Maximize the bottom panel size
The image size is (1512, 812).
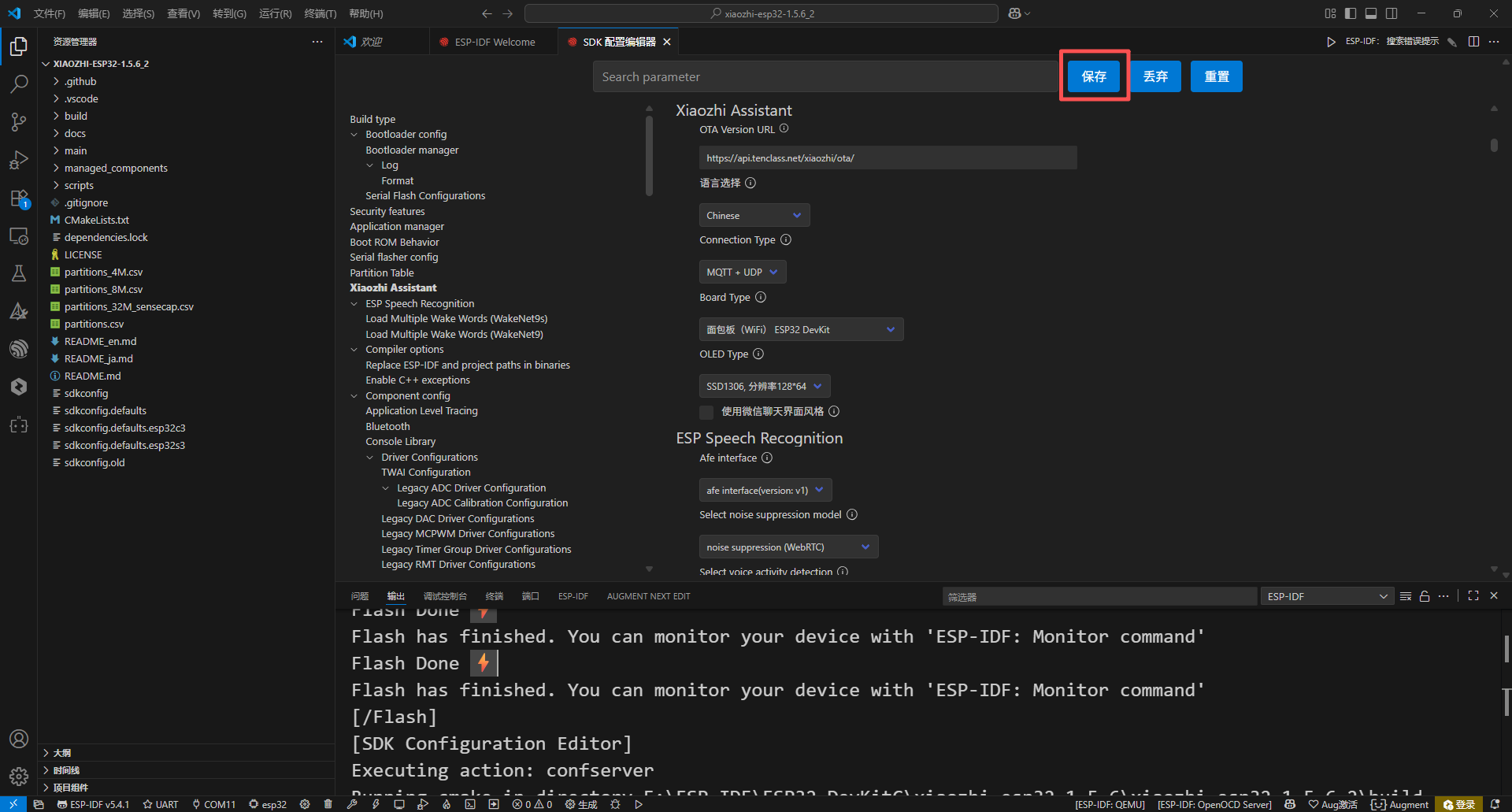pos(1473,596)
